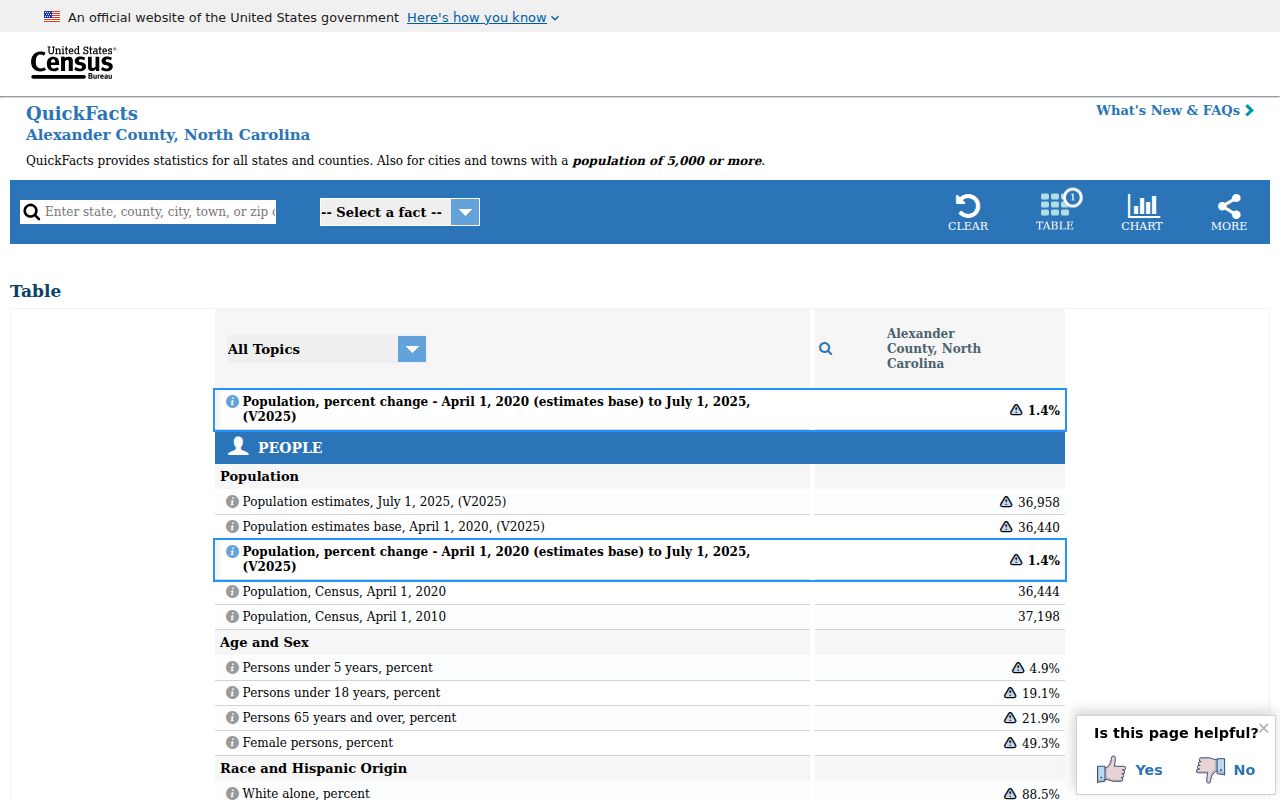Click warning triangle icon next to 36,958
Image resolution: width=1280 pixels, height=800 pixels.
[1006, 502]
